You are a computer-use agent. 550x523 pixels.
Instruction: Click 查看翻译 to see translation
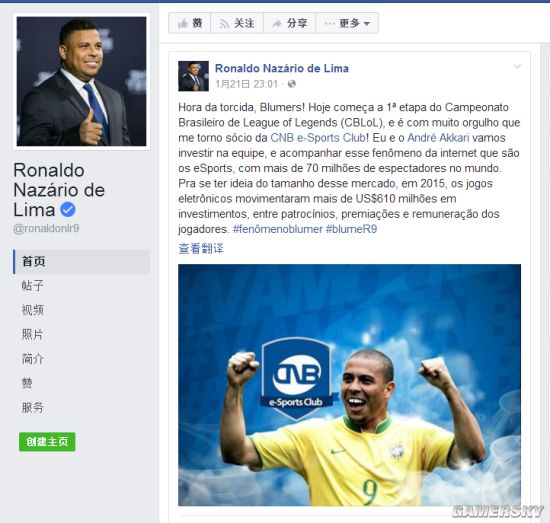201,248
